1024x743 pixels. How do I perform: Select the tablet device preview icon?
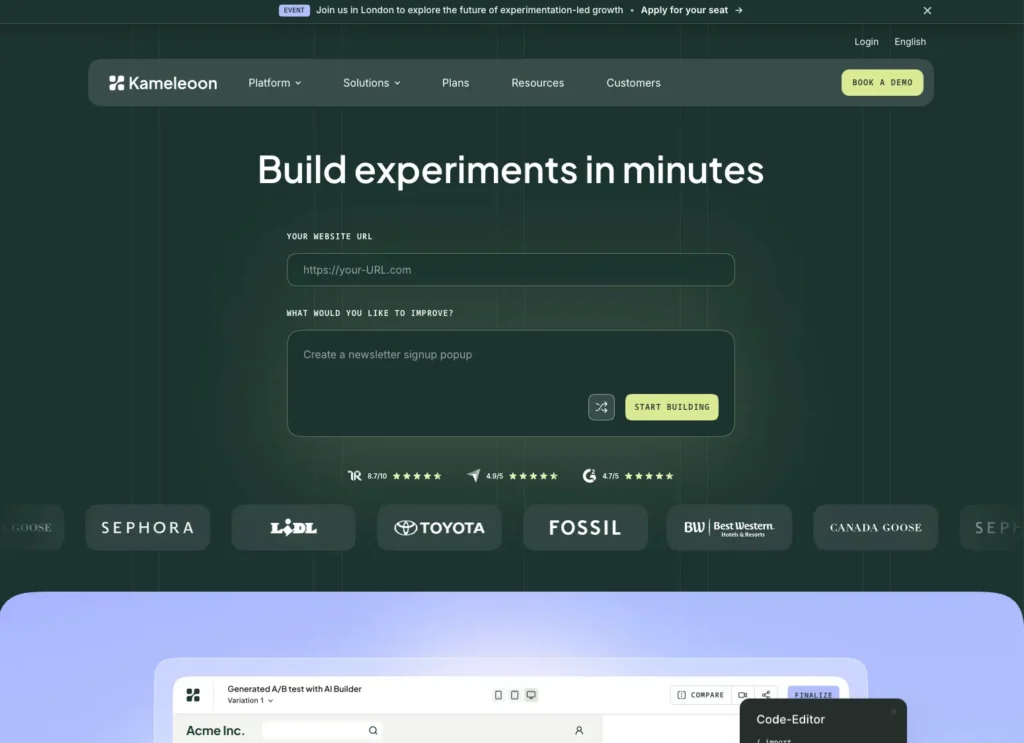(515, 695)
